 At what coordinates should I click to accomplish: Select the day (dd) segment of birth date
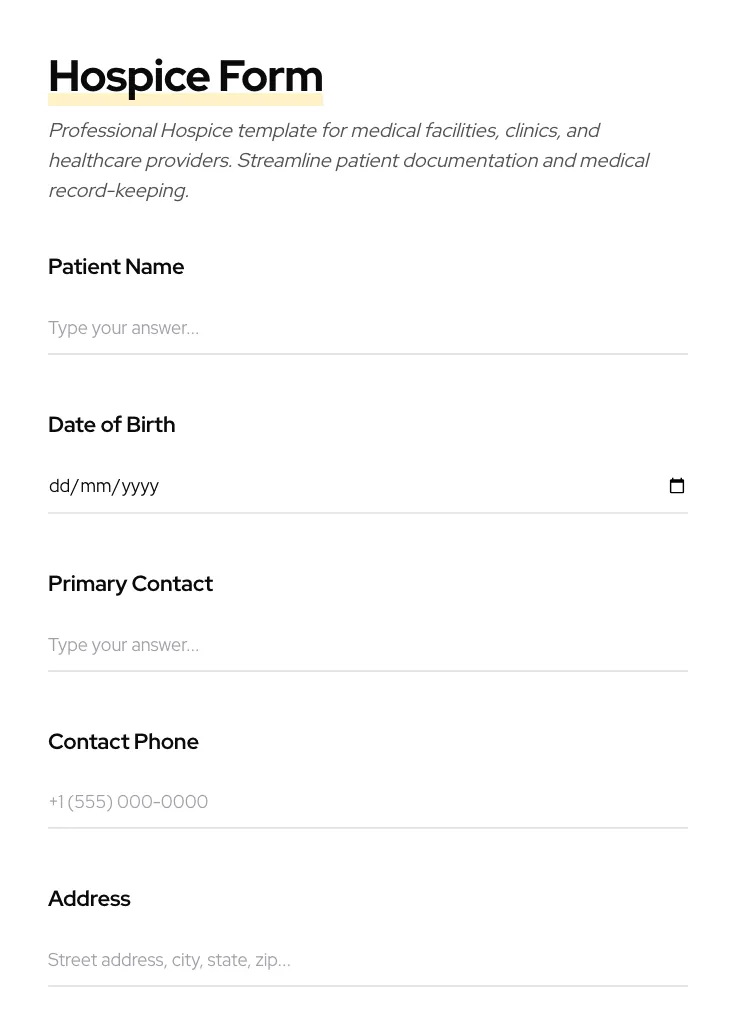coord(59,486)
